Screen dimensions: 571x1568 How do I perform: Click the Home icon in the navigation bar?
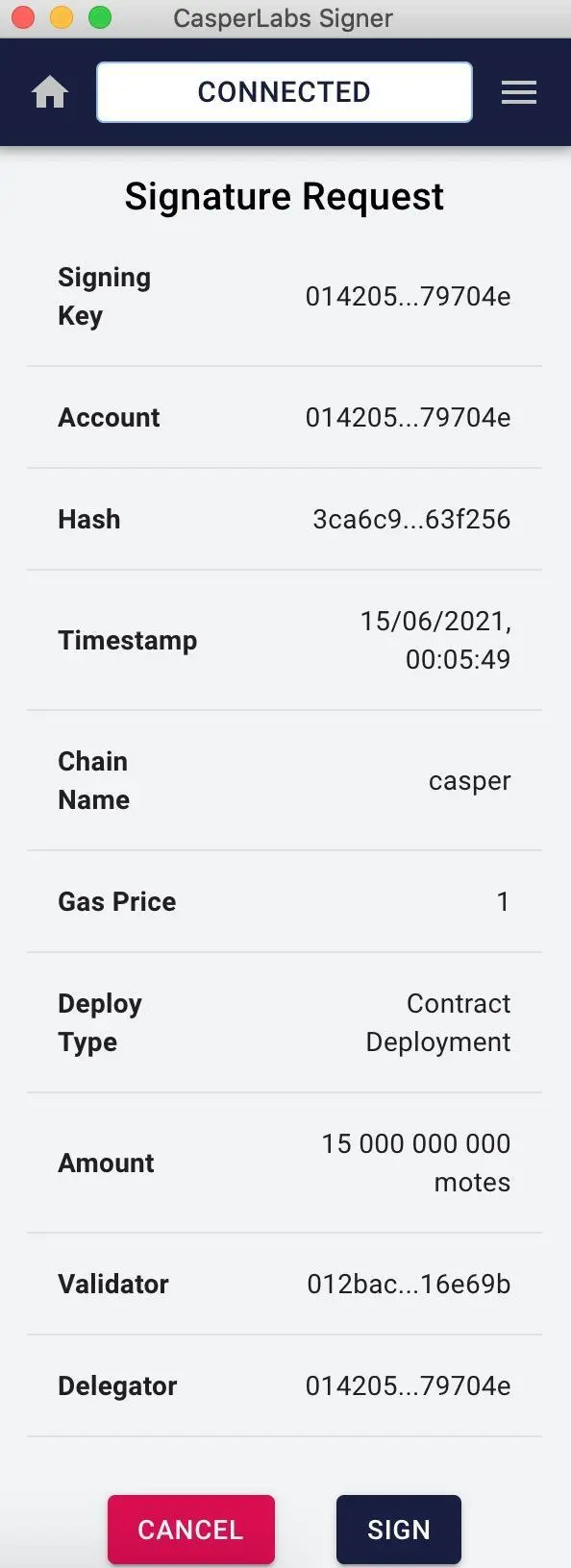click(x=49, y=91)
